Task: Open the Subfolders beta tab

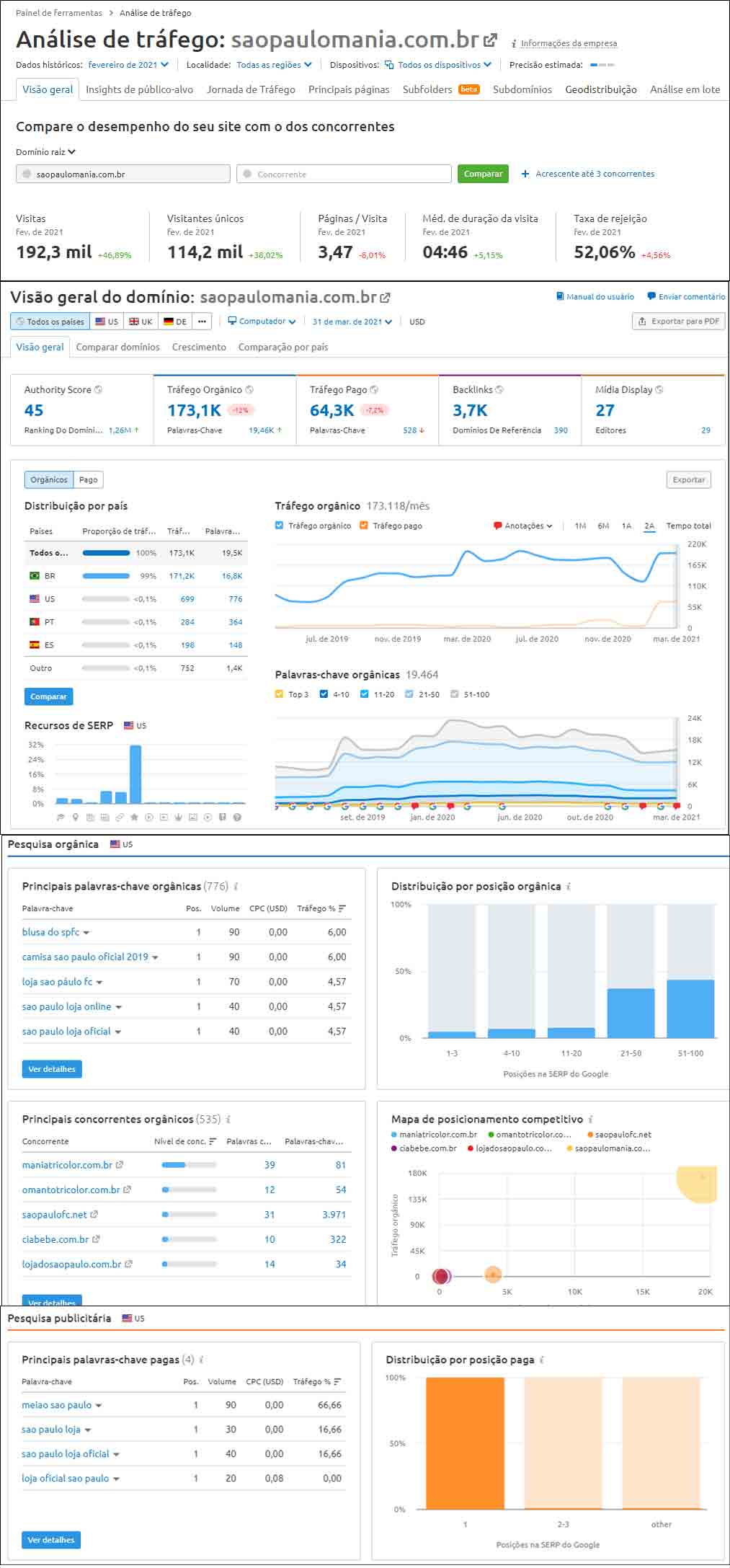Action: (x=440, y=89)
